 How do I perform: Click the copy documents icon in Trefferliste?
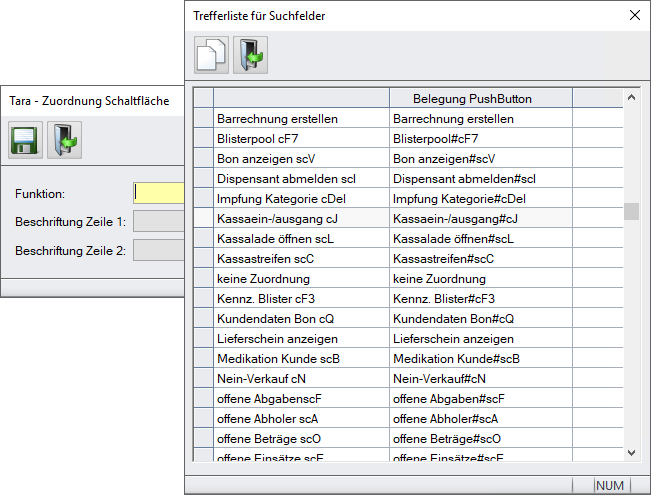(211, 54)
